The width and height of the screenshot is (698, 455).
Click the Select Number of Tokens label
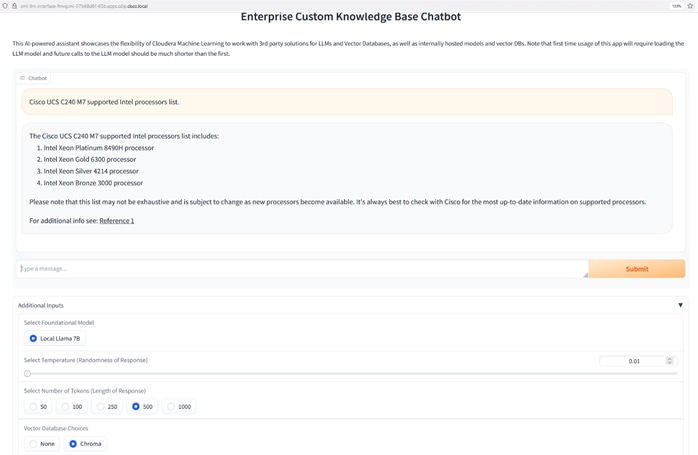(85, 391)
